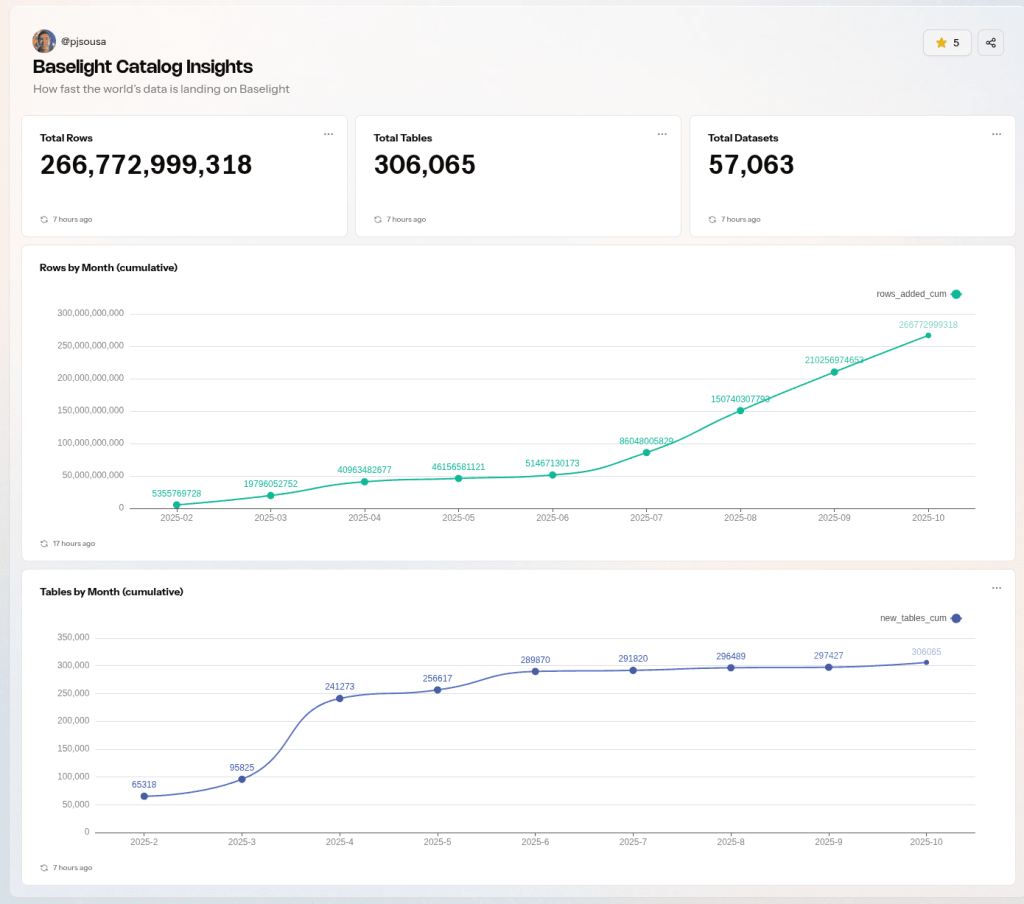Click refresh icon on Total Rows card
Viewport: 1024px width, 904px height.
(44, 219)
